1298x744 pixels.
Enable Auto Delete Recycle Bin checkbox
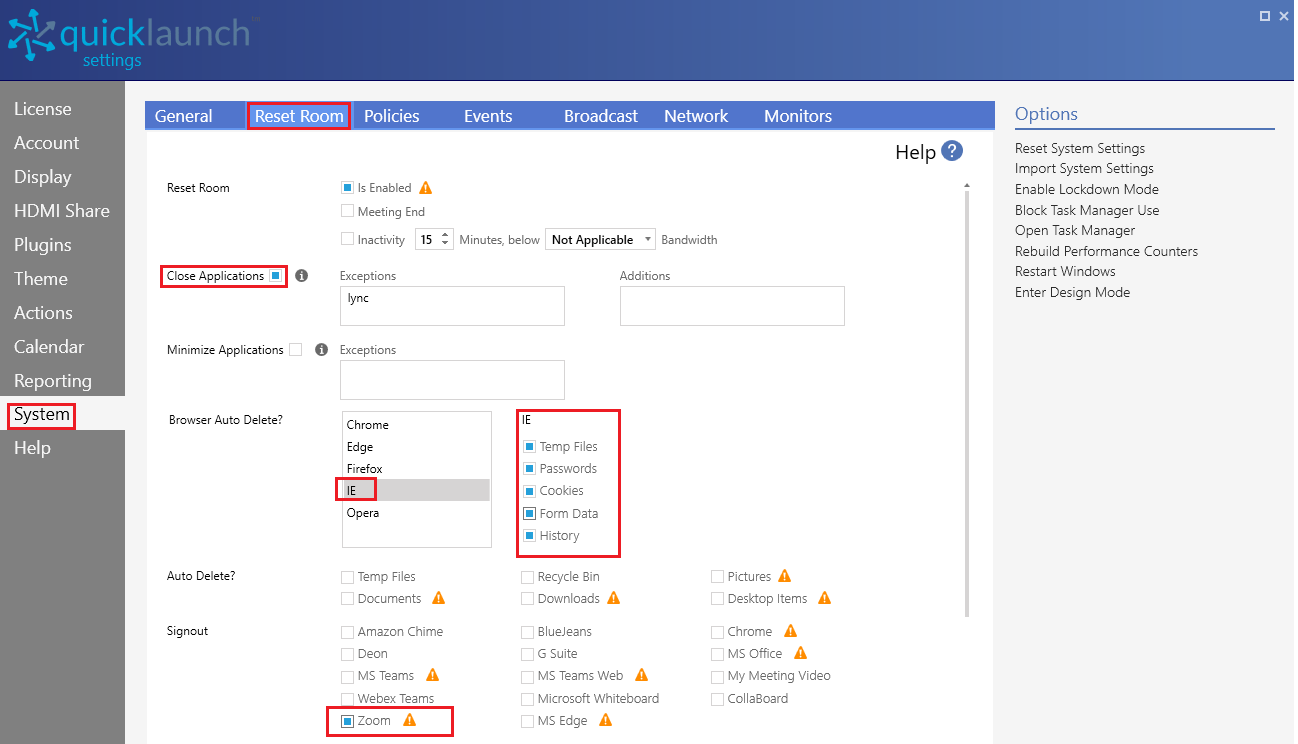coord(527,576)
